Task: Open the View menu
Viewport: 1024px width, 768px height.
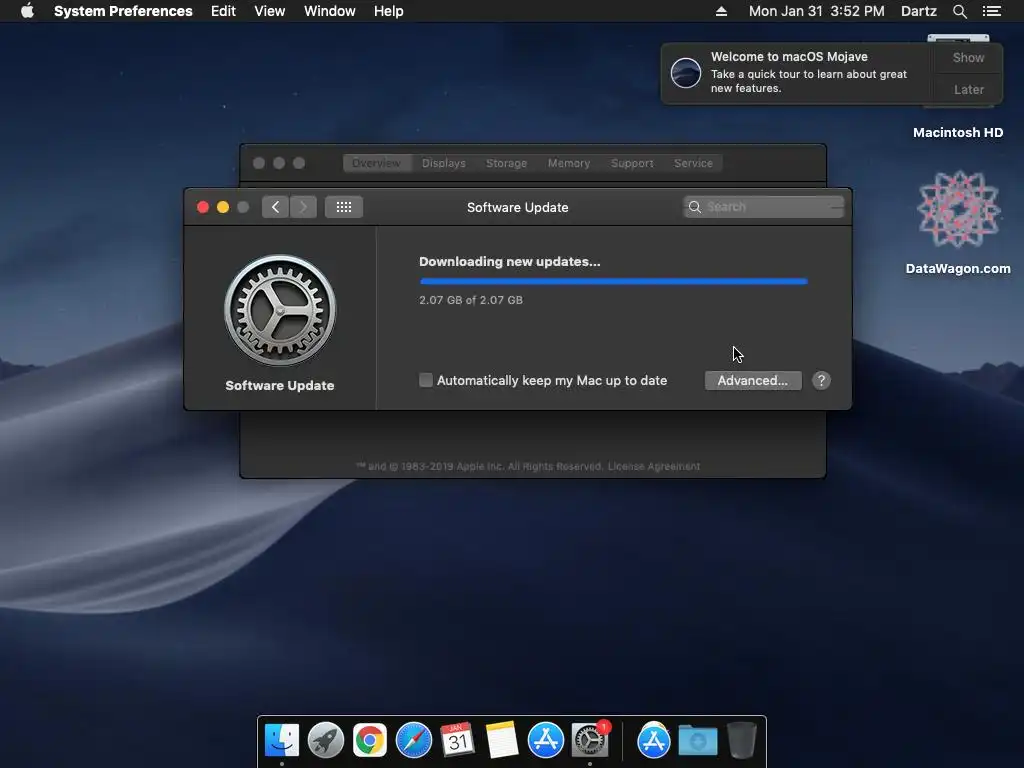Action: pos(270,11)
